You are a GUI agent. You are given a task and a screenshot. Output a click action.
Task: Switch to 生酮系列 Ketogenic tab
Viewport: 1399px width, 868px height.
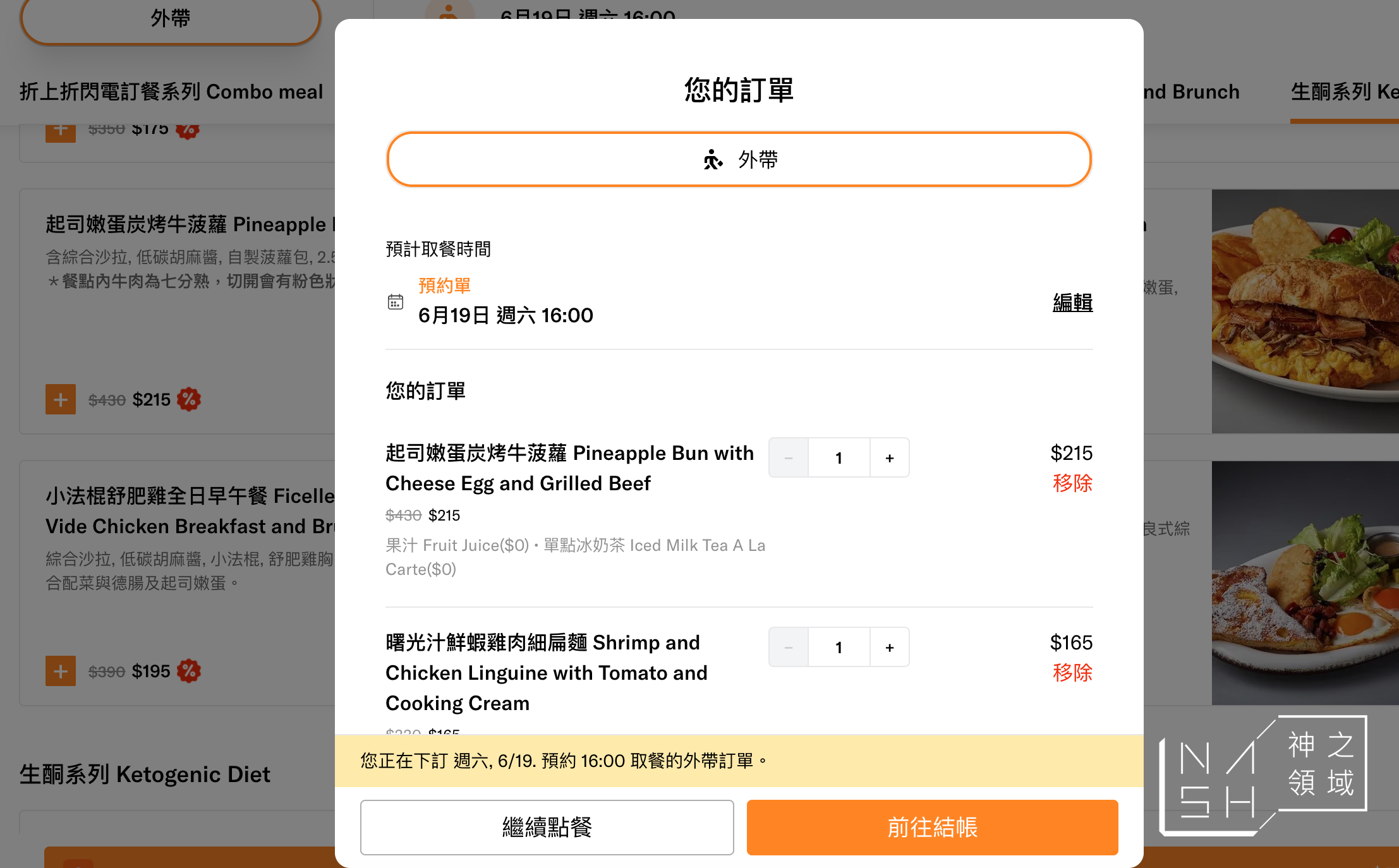[1345, 92]
